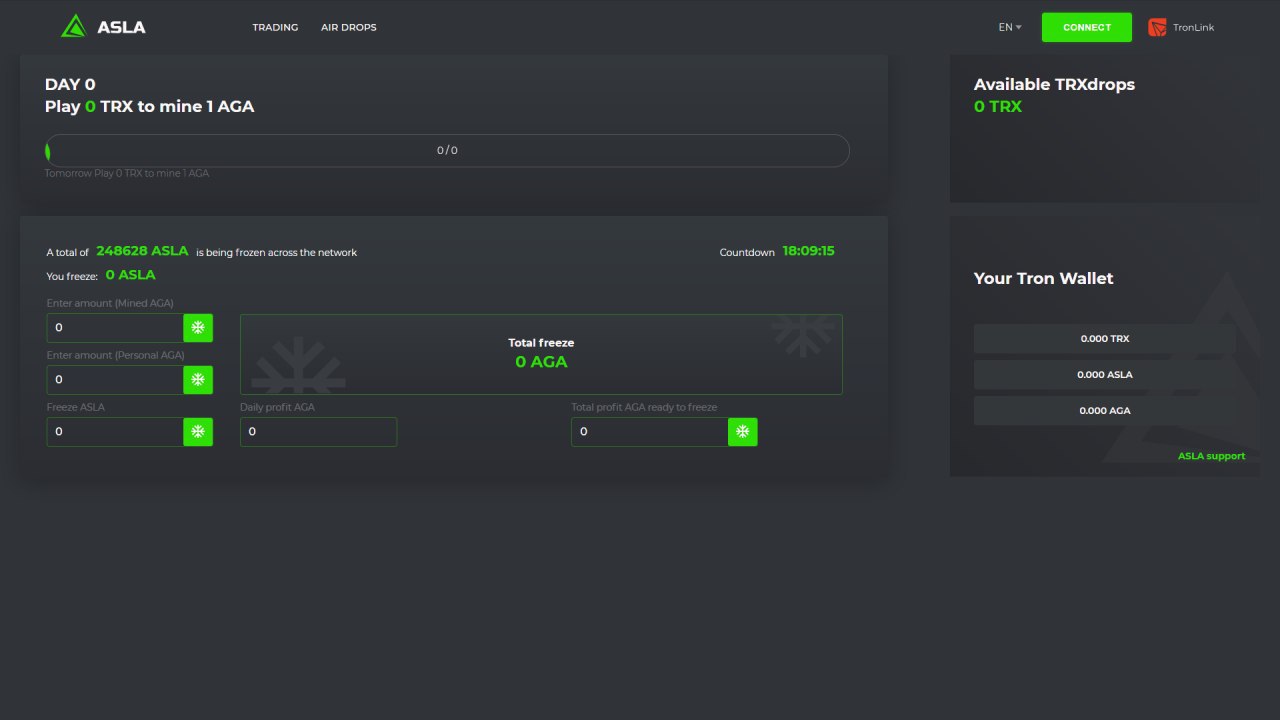Click the countdown timer 18:09:15

[x=808, y=251]
